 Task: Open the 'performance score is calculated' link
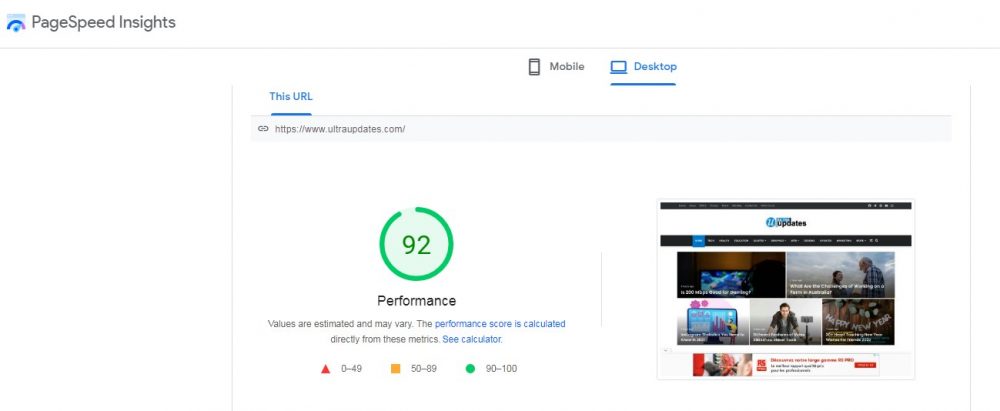pos(500,324)
